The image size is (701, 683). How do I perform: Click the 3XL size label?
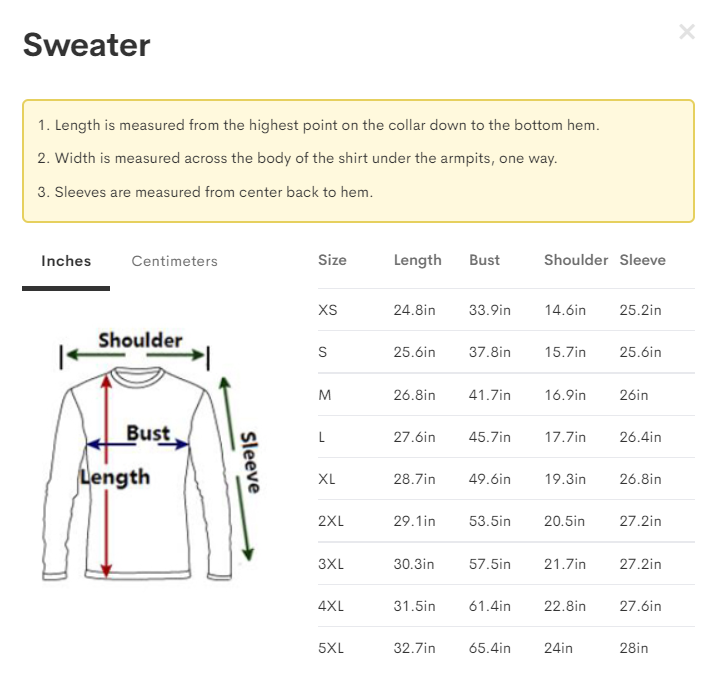pos(331,564)
